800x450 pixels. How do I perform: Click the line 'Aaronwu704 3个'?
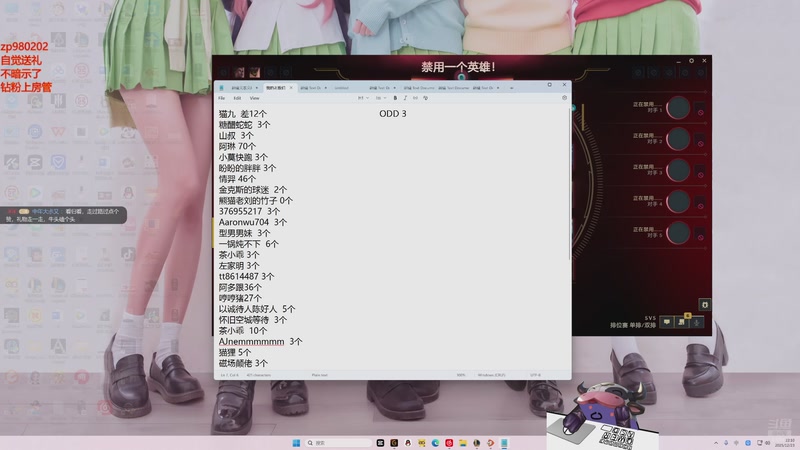pos(253,222)
